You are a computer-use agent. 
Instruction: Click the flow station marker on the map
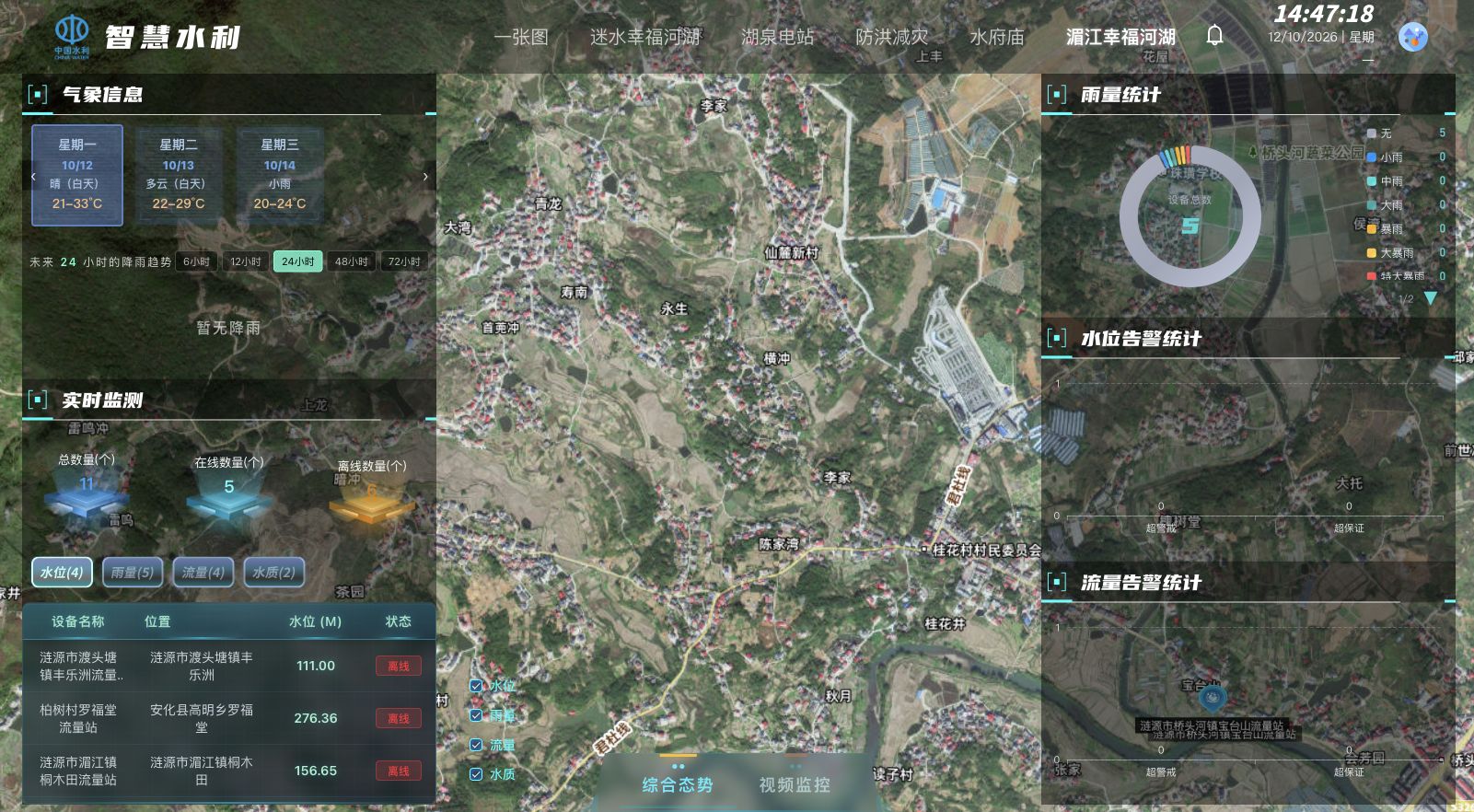pos(1213,699)
